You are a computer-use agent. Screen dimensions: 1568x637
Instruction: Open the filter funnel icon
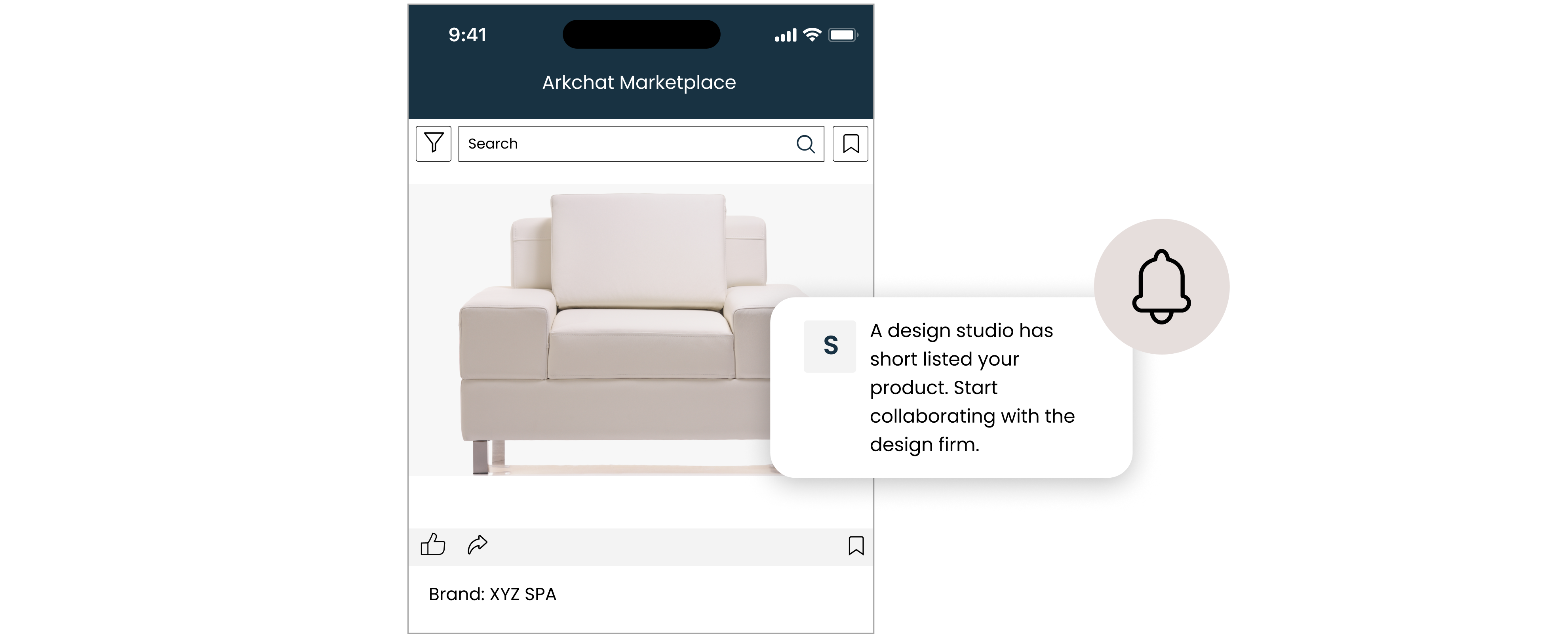pos(434,144)
